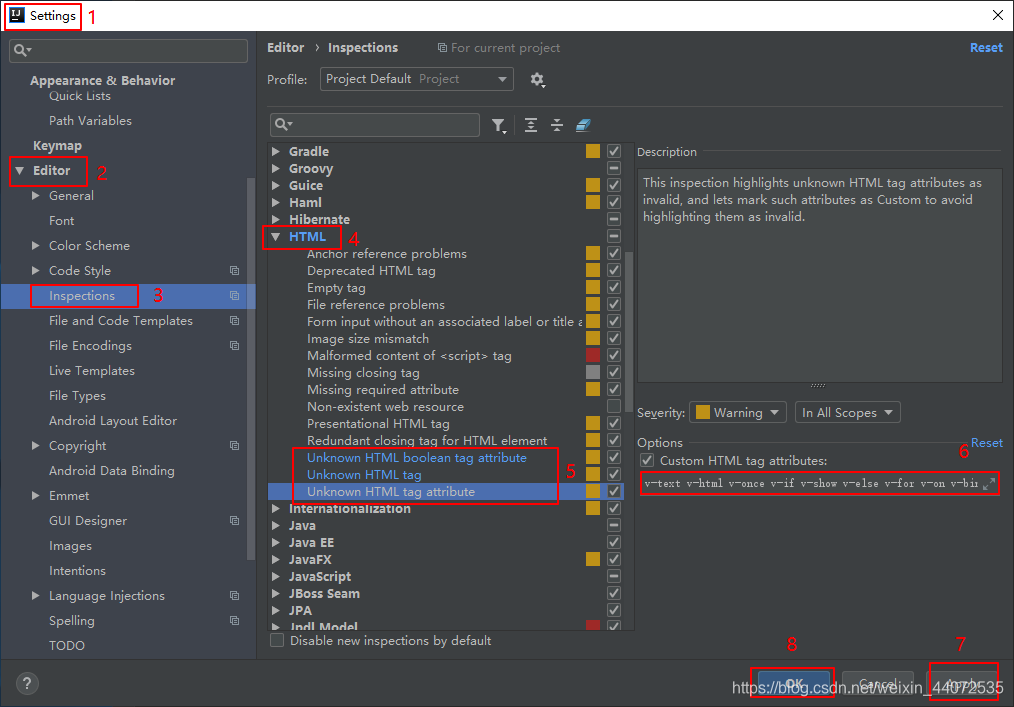
Task: Open the Font settings page
Action: 61,221
